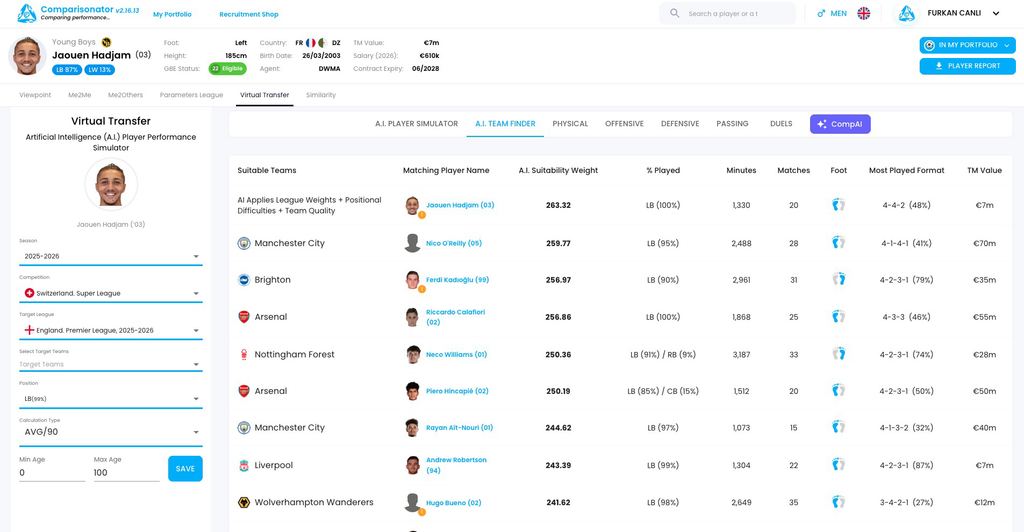Click the Player Report button
Screen dimensions: 1024x532
967,66
